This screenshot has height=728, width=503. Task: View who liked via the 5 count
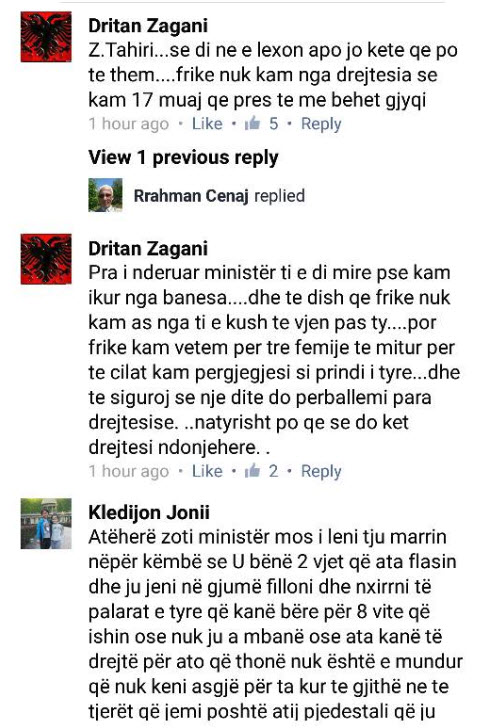274,124
